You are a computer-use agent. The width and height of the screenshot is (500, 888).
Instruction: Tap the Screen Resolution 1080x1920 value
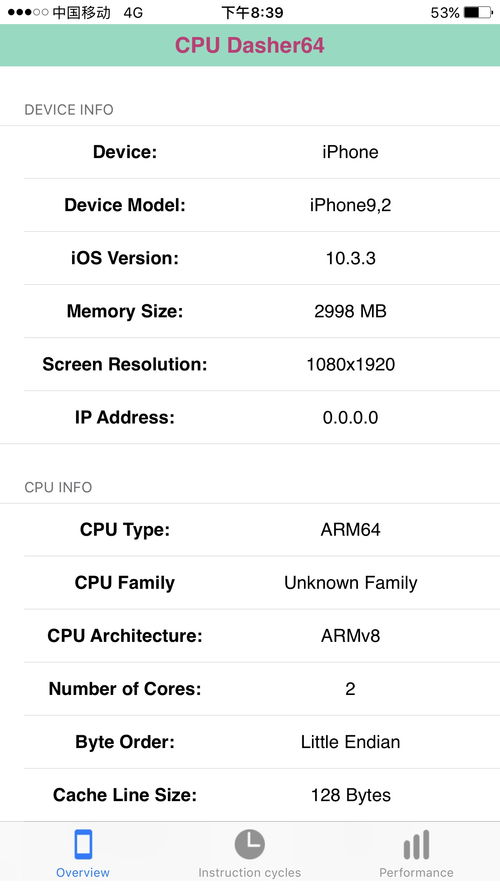click(x=351, y=364)
